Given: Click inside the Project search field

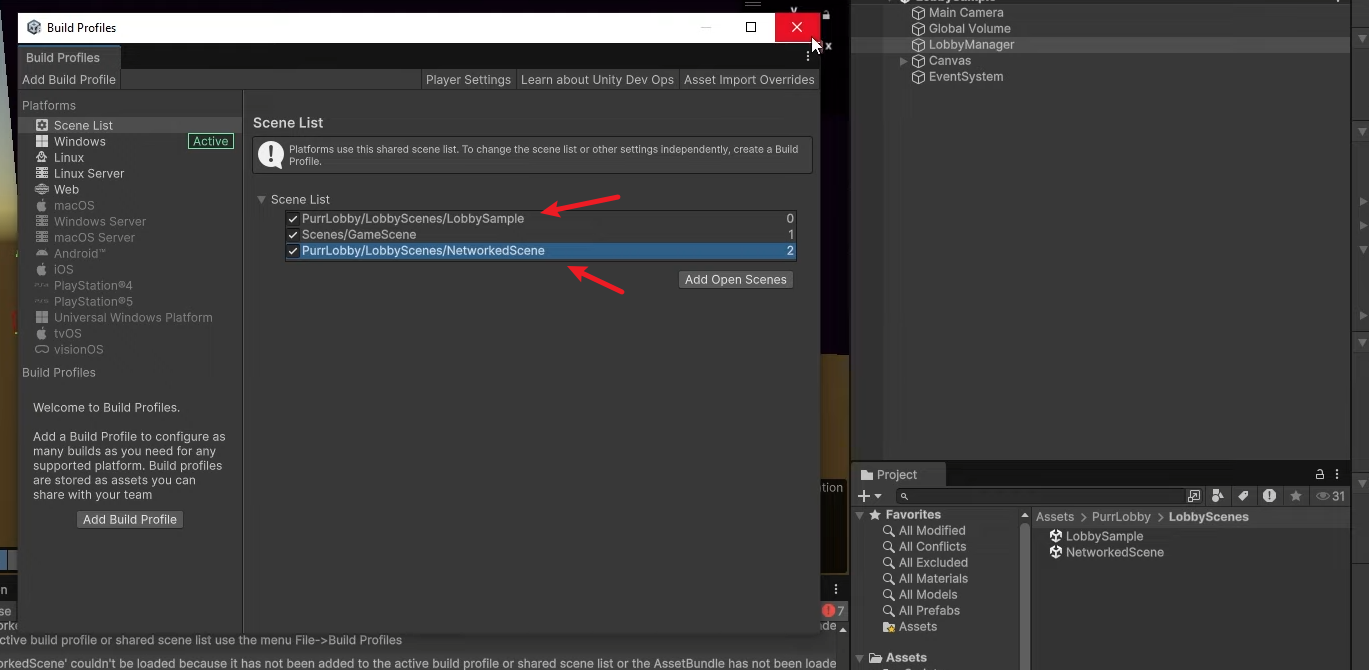Looking at the screenshot, I should (x=1040, y=496).
